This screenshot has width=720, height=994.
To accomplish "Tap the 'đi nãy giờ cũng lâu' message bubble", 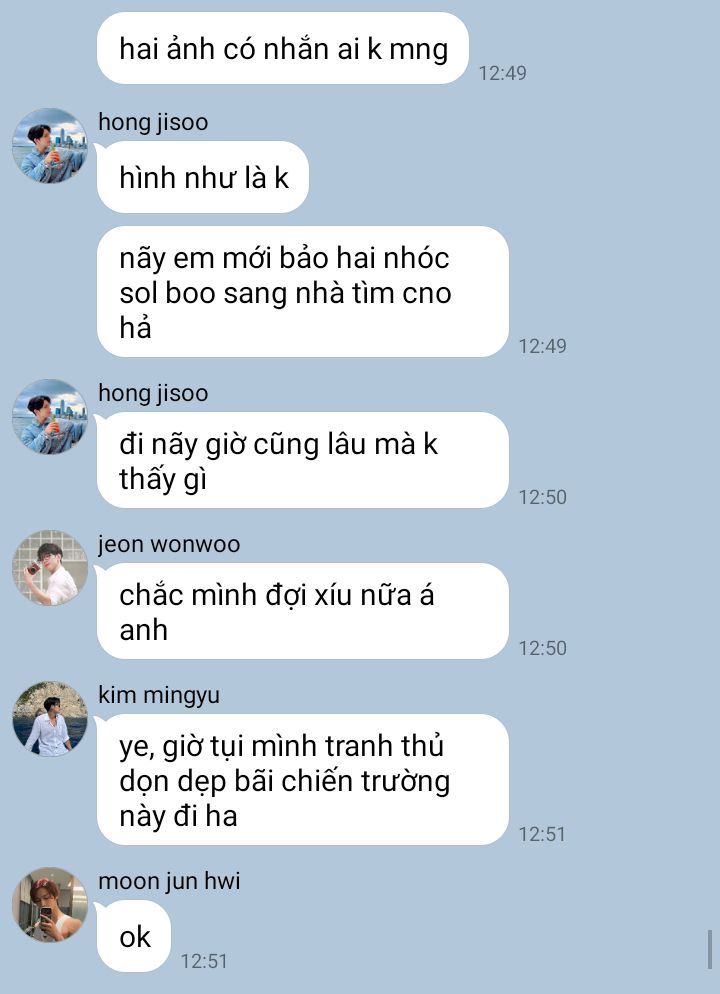I will click(x=303, y=460).
